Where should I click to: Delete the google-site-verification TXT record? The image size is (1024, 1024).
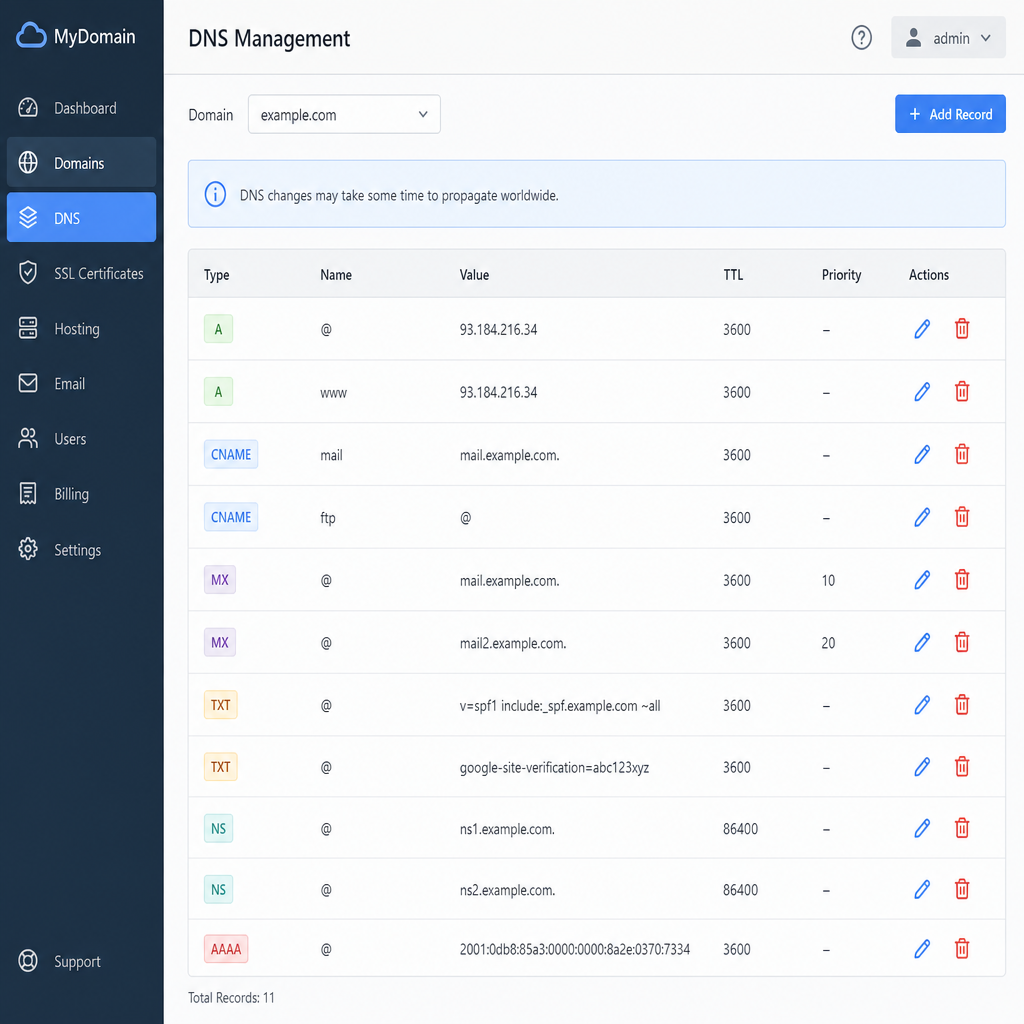pos(961,767)
